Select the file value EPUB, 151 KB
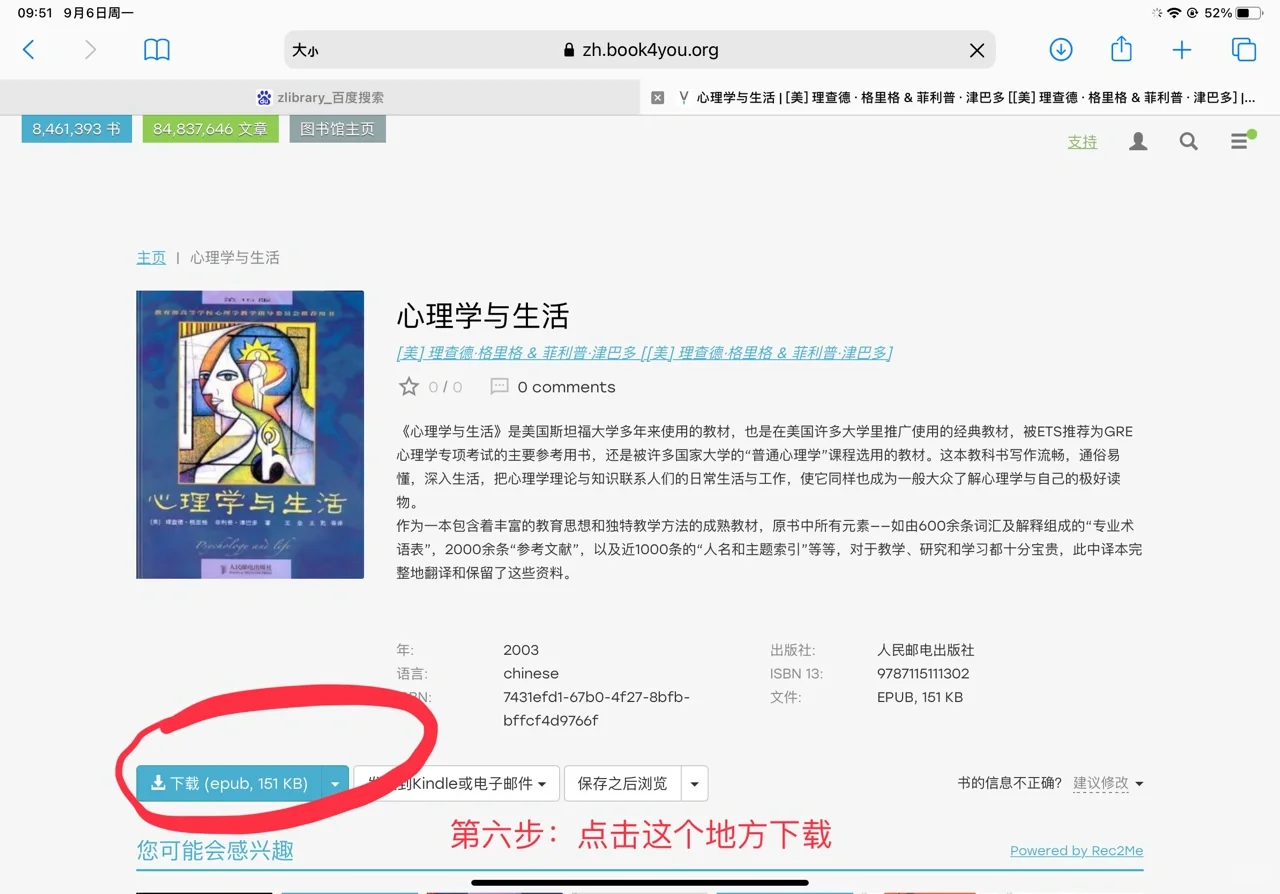The width and height of the screenshot is (1280, 894). (920, 698)
